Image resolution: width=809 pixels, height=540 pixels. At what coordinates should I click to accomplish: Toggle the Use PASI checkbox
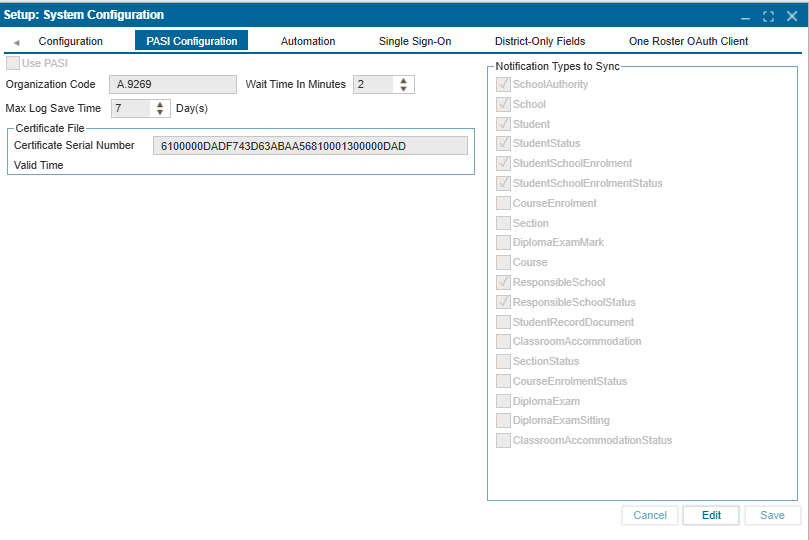[x=13, y=63]
